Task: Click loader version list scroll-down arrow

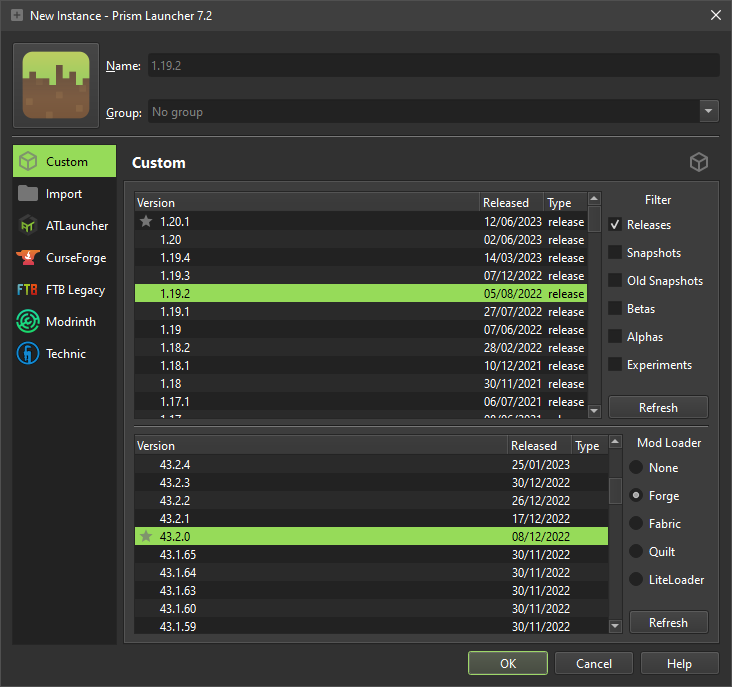Action: [615, 626]
